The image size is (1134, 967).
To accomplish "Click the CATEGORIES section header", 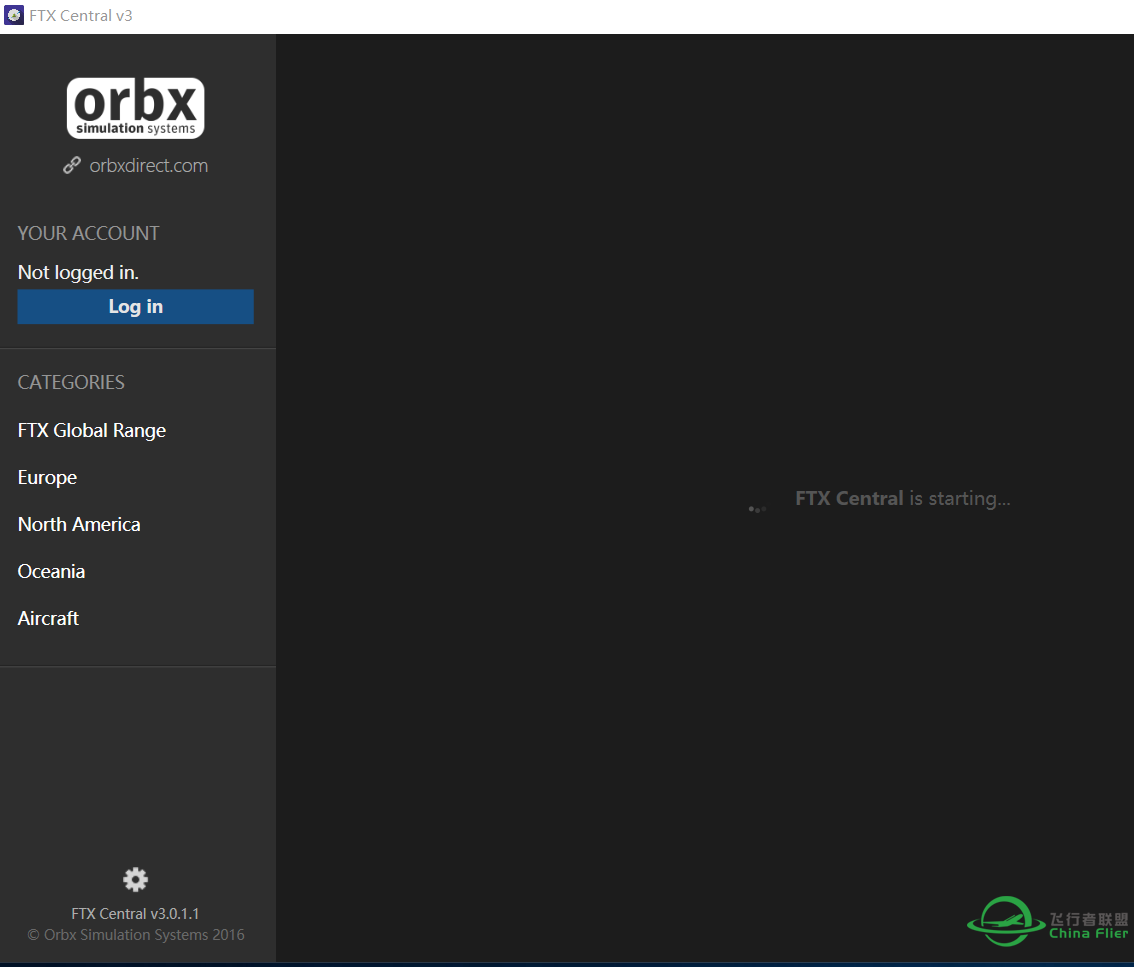I will [71, 382].
